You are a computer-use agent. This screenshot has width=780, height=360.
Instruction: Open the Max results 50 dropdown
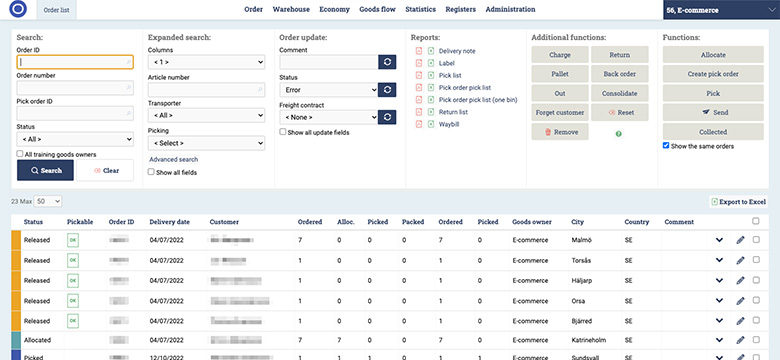48,201
